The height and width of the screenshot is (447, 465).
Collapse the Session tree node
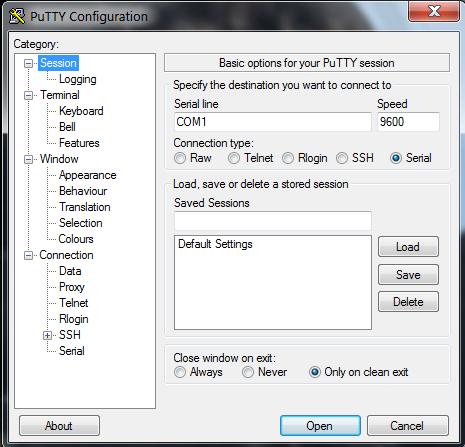tap(29, 63)
